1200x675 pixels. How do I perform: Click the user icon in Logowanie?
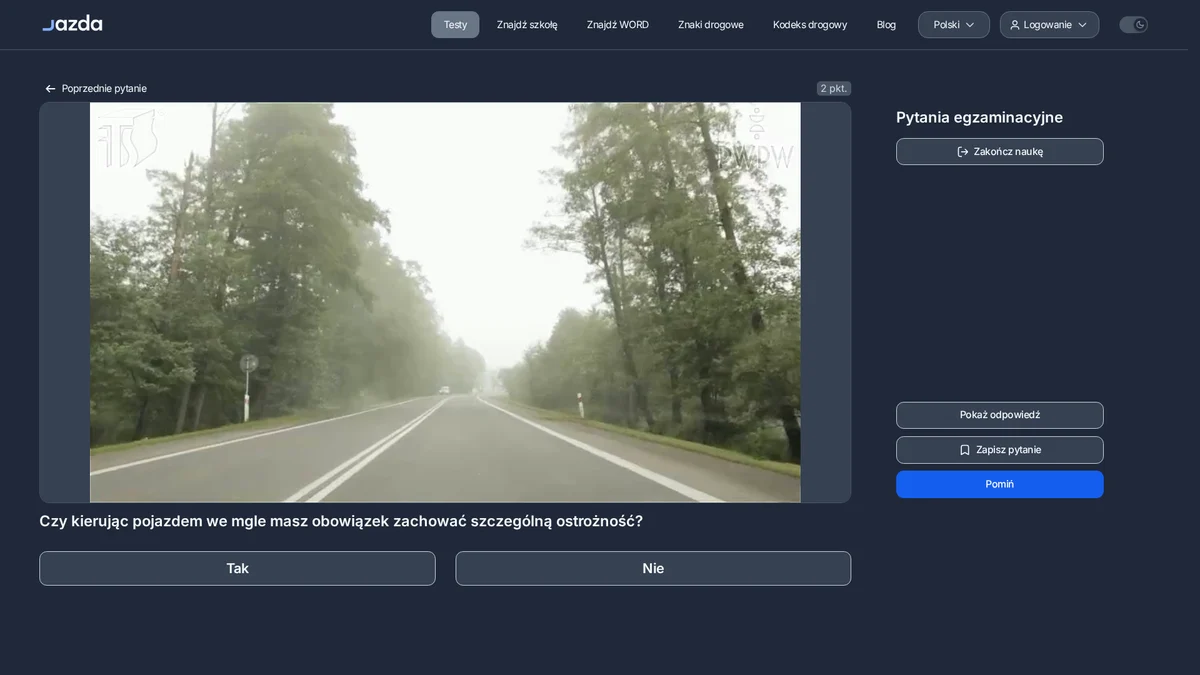click(1015, 25)
